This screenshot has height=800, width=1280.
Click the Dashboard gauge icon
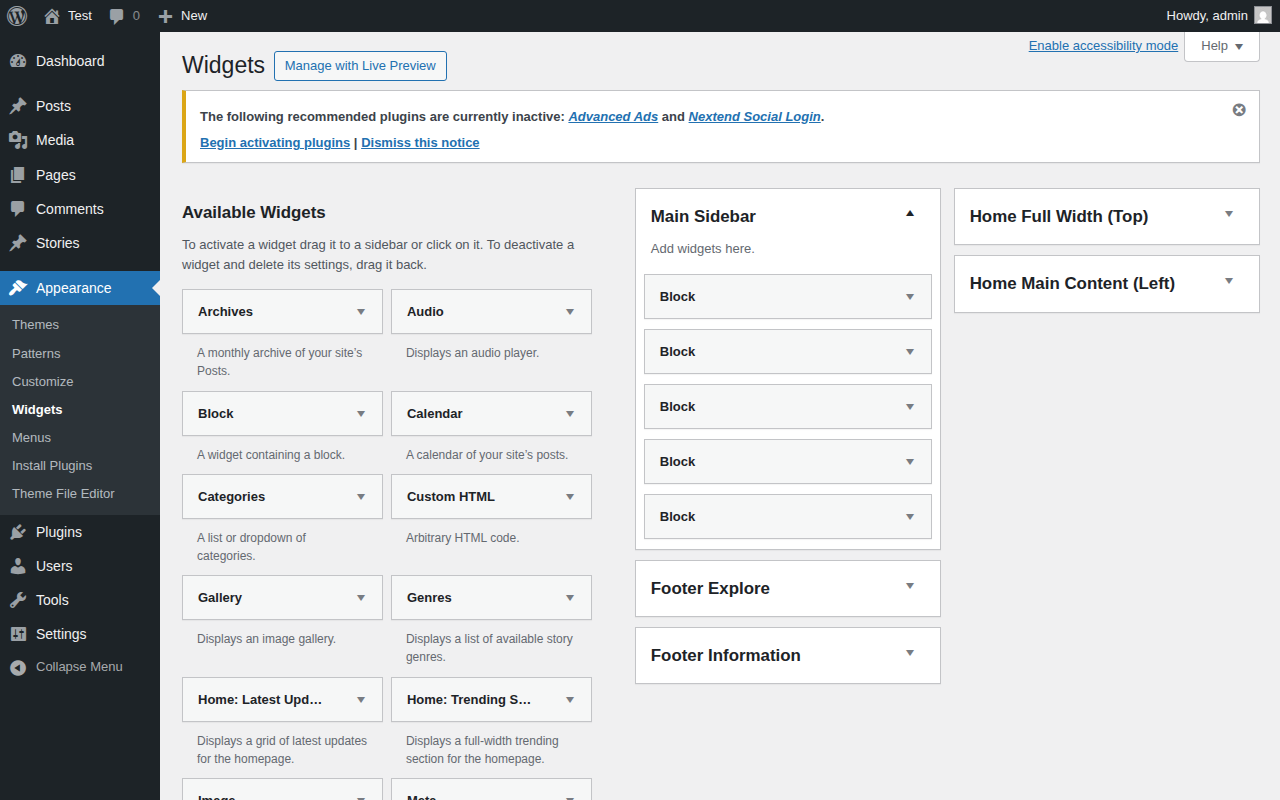pos(18,61)
